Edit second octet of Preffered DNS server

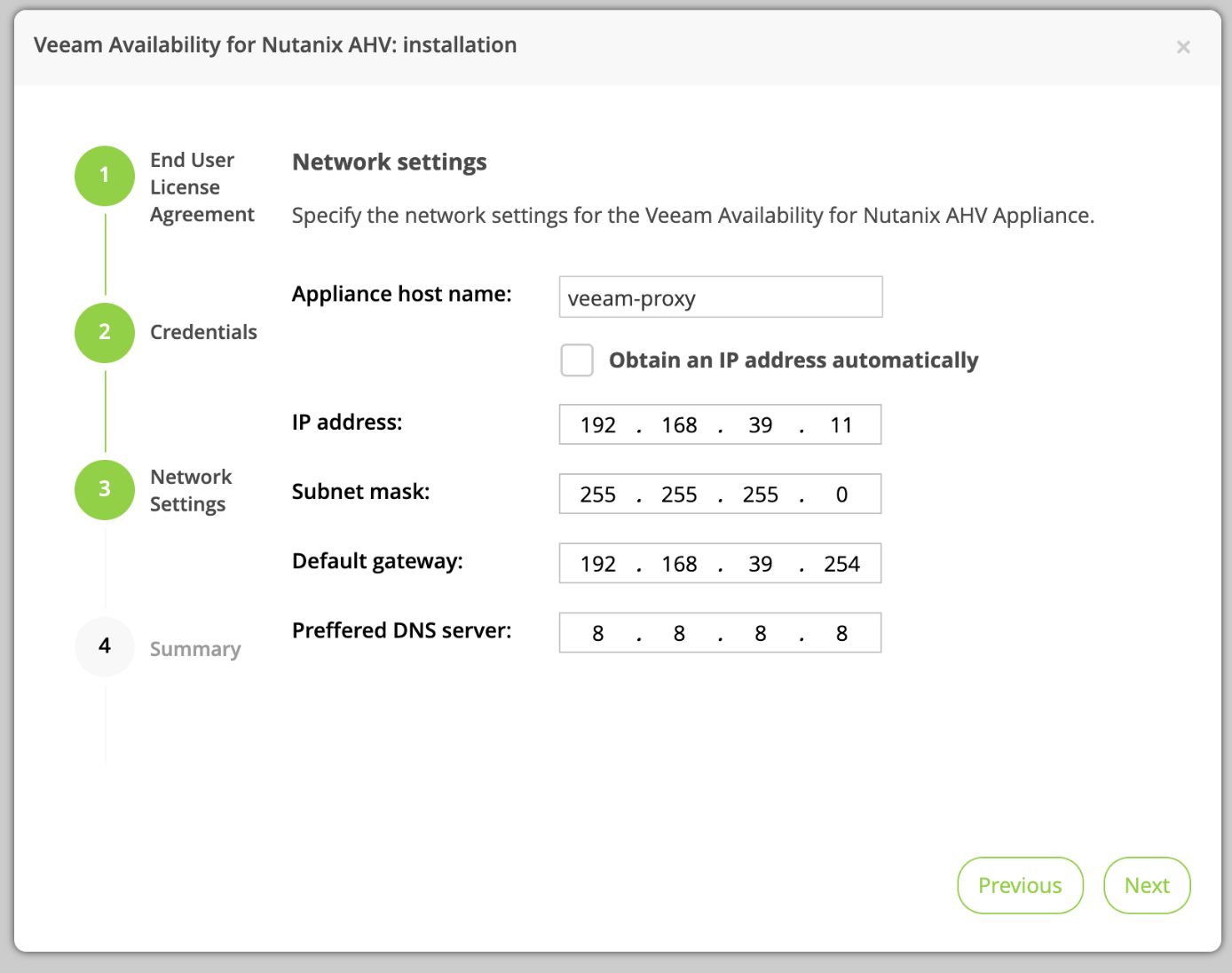click(x=679, y=633)
